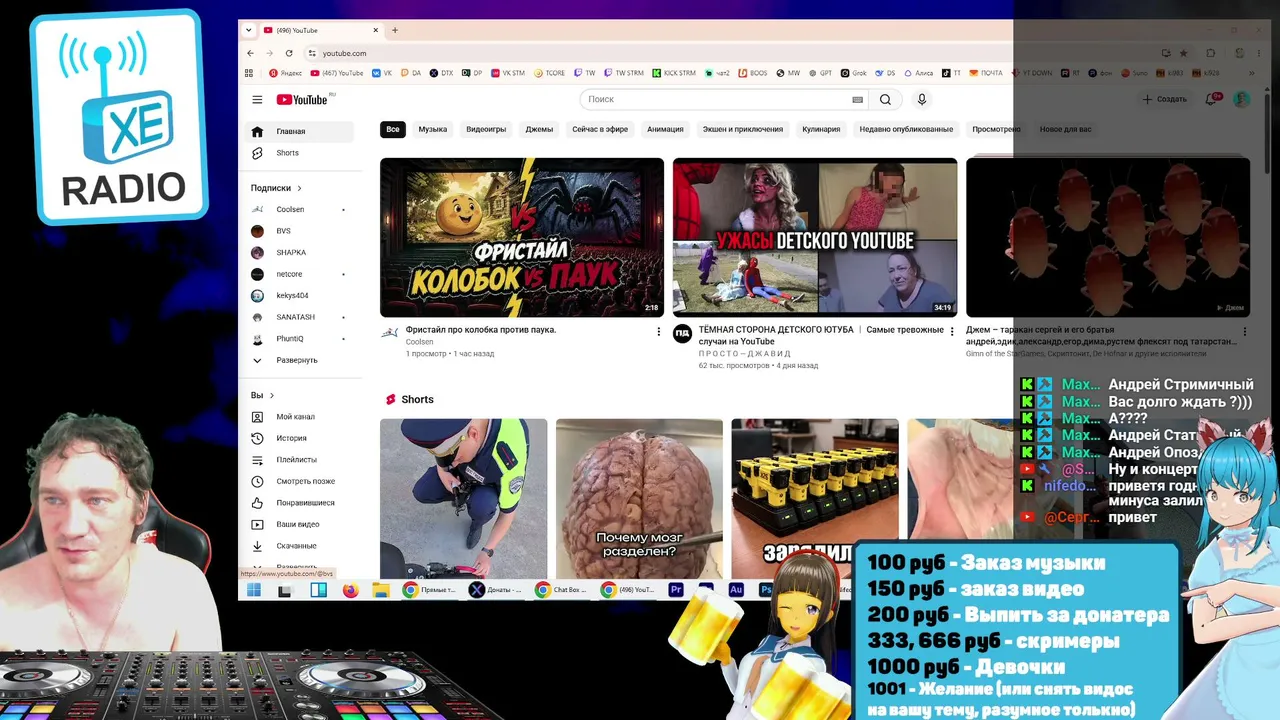Launch Firefox from the taskbar
The width and height of the screenshot is (1280, 720).
[x=350, y=590]
